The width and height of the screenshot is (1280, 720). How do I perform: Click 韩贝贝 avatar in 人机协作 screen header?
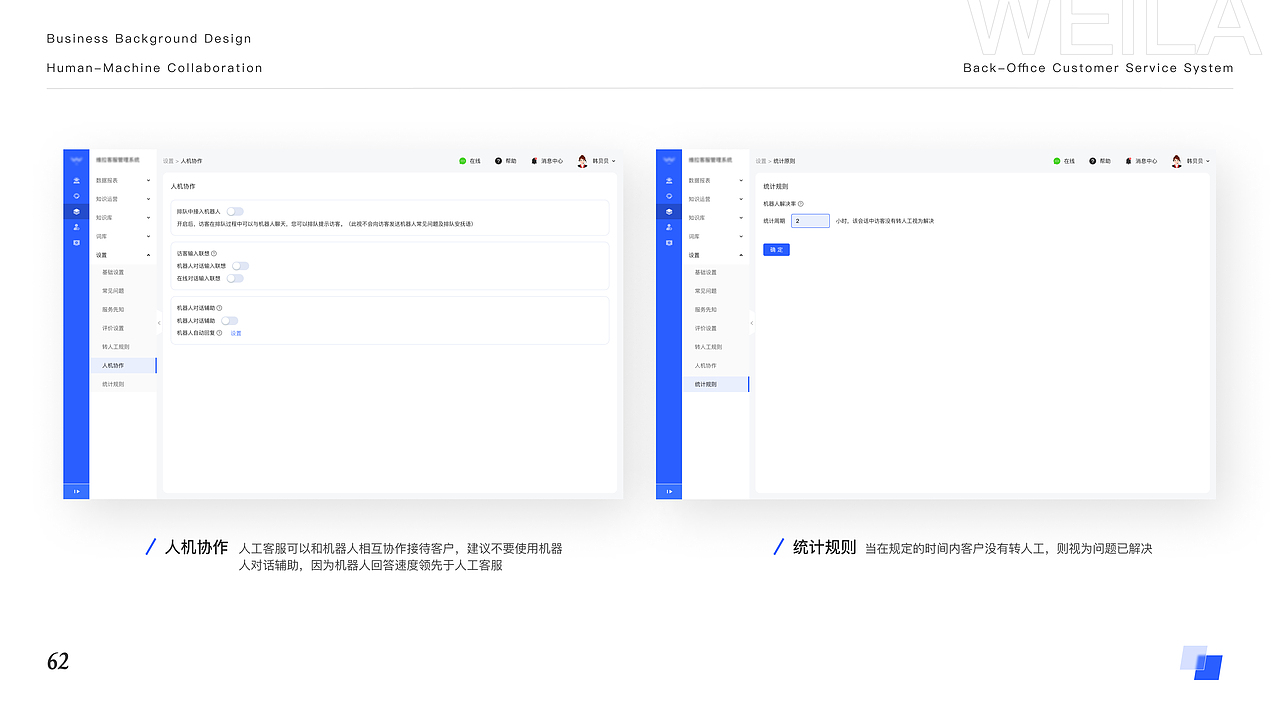(x=583, y=161)
